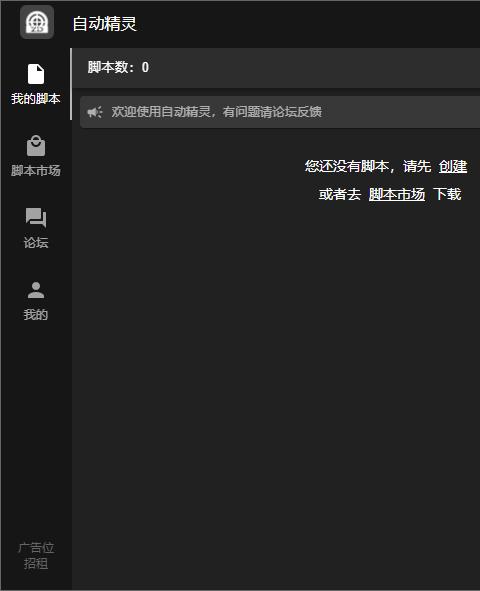Click the 广告位招租 ad slot text
The height and width of the screenshot is (591, 480).
(x=36, y=556)
